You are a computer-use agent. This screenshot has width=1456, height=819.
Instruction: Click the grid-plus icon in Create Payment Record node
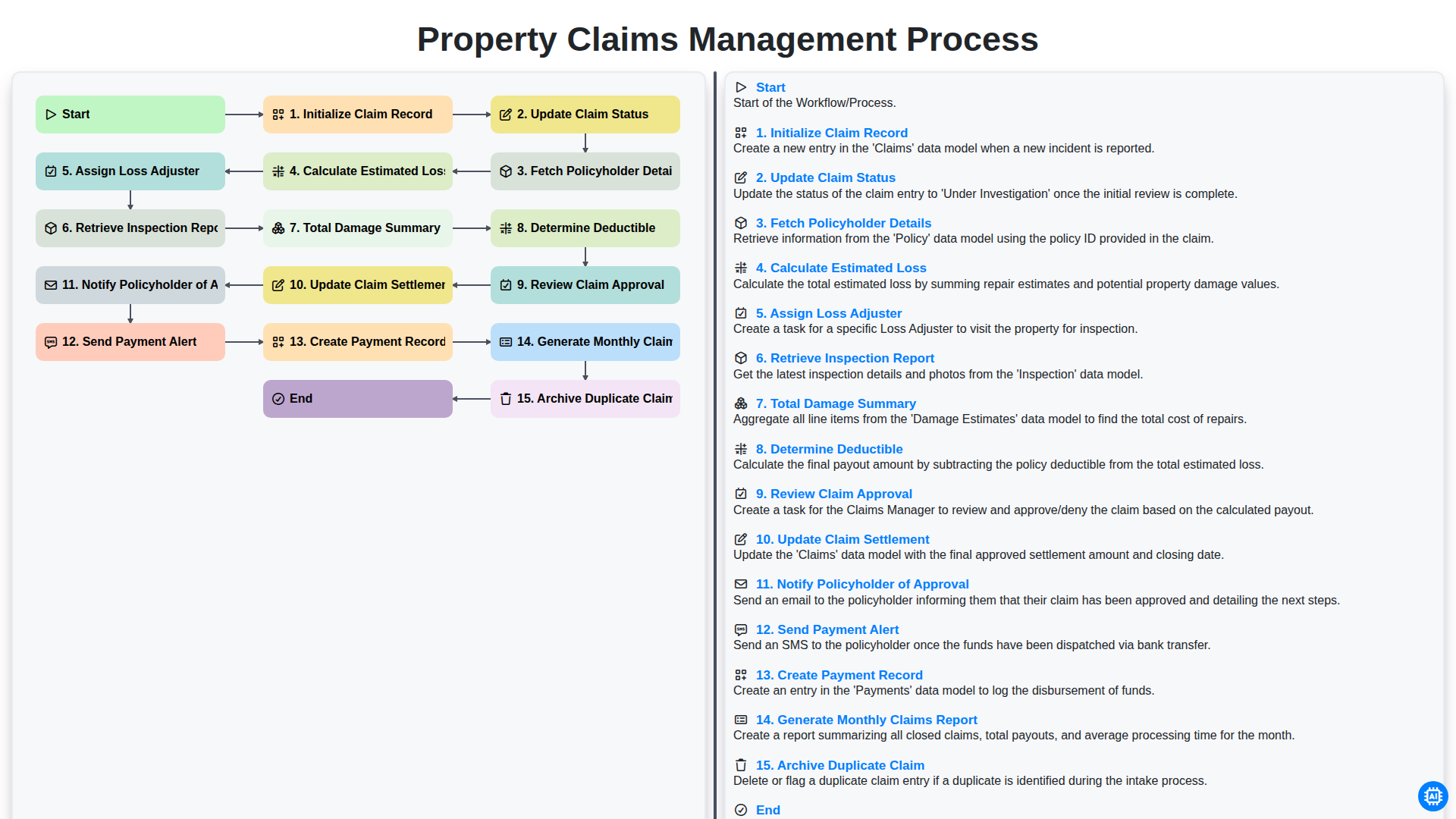point(278,342)
